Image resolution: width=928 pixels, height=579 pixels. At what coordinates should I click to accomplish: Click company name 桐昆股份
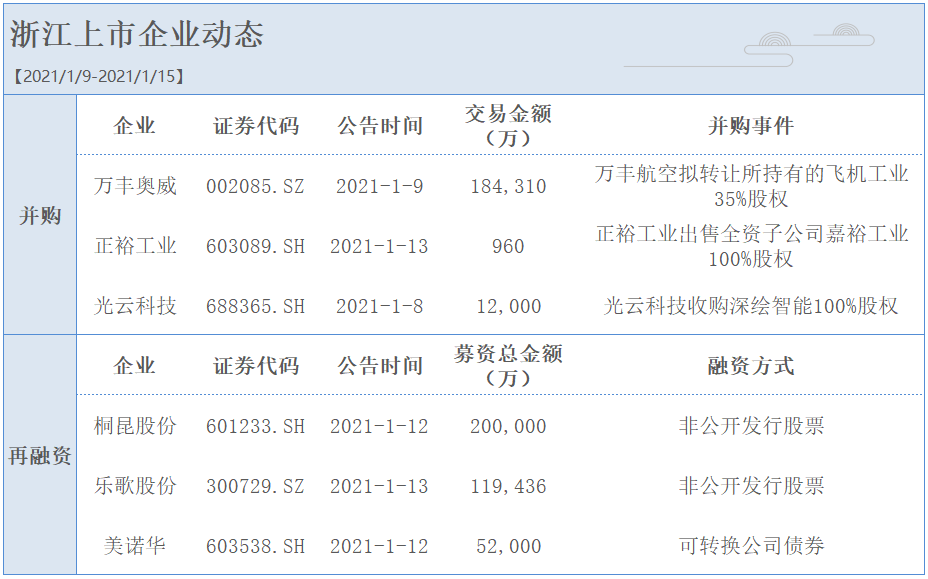[135, 426]
